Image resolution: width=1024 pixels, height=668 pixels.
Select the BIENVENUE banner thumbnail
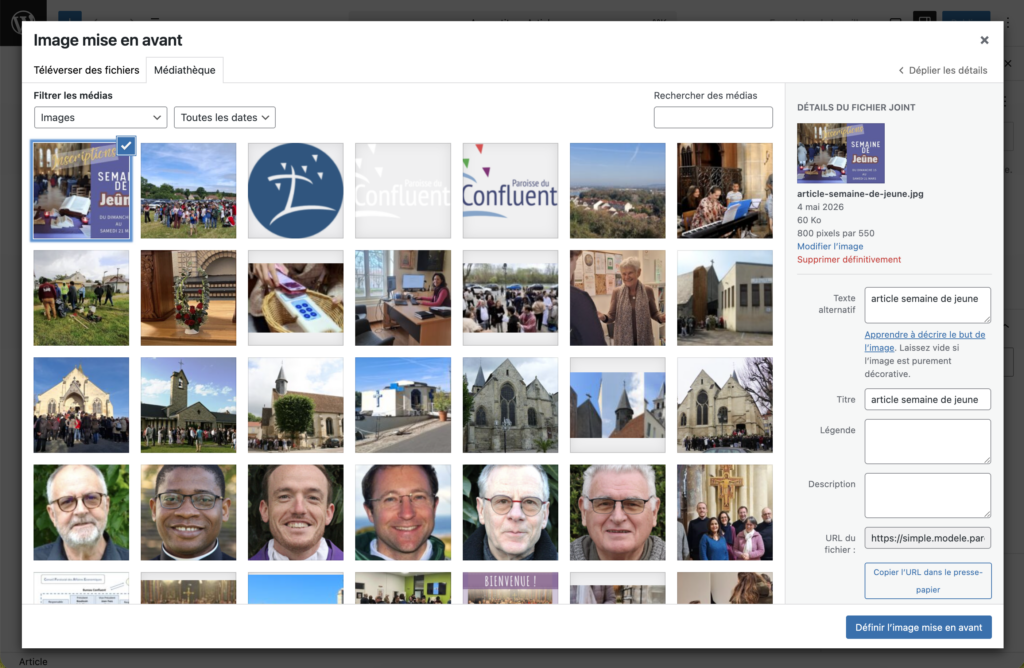510,588
